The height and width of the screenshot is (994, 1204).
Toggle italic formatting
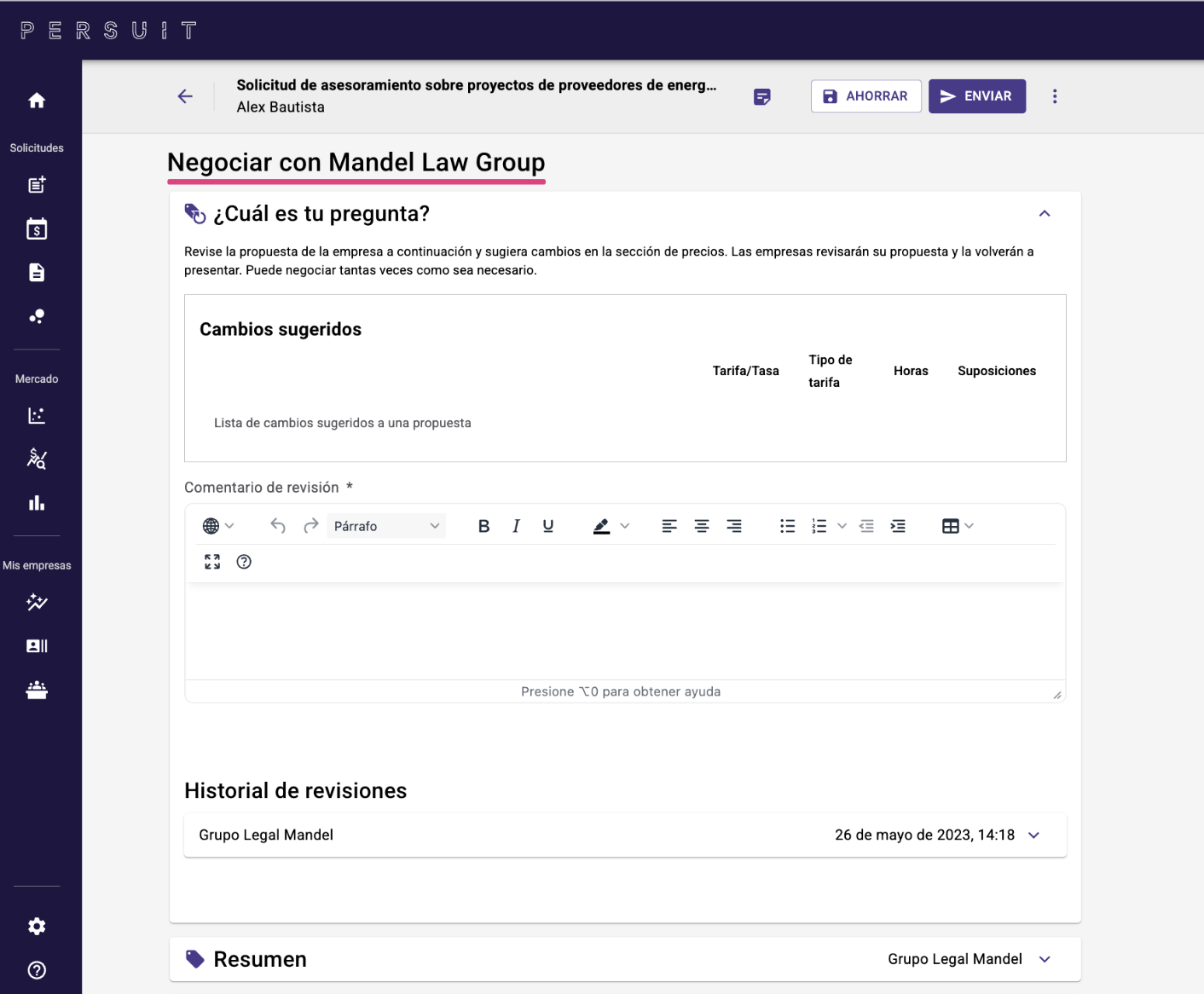[516, 526]
